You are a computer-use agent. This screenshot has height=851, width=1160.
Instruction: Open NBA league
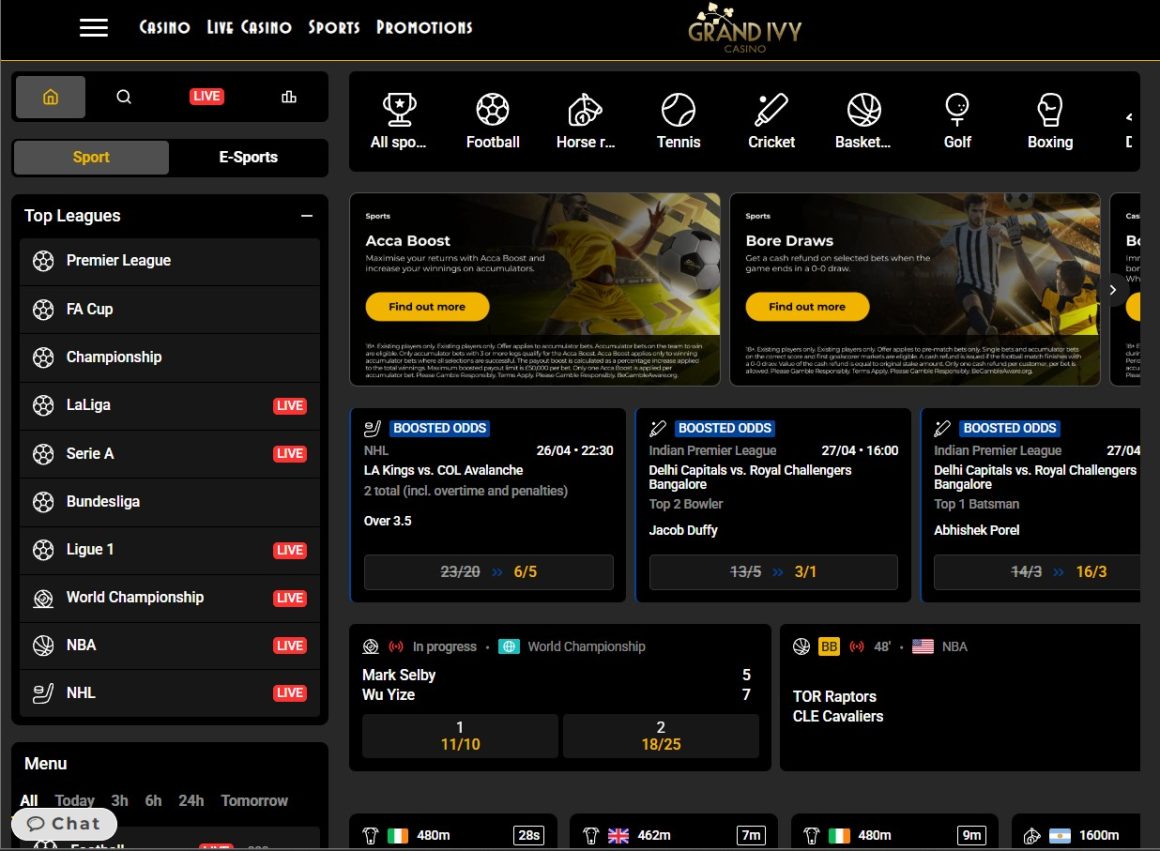(170, 645)
